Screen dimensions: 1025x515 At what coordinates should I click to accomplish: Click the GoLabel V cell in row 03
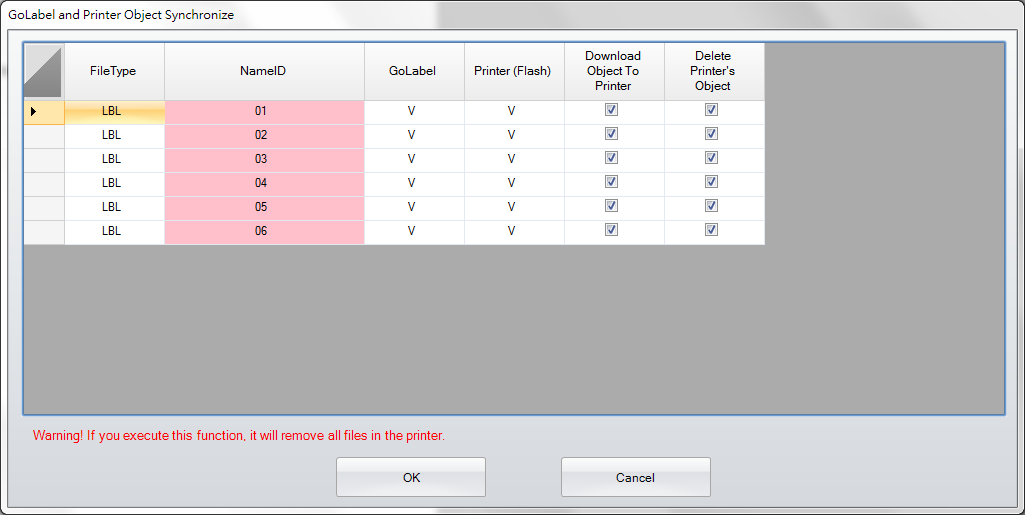[414, 160]
